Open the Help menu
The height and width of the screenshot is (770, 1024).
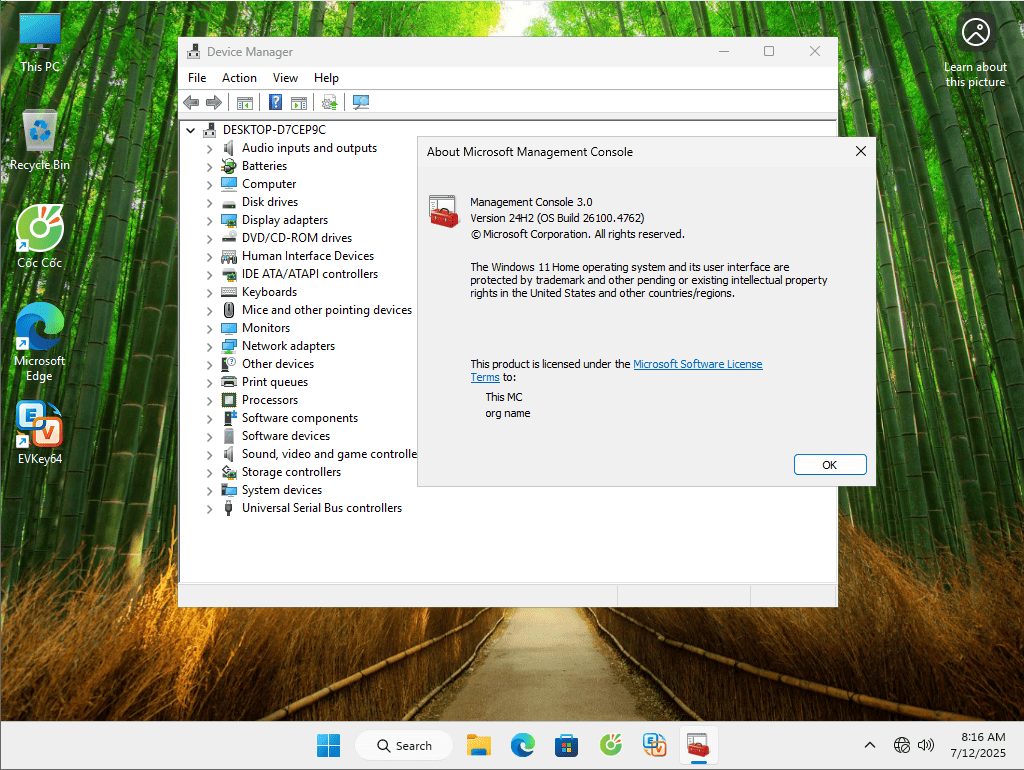point(326,78)
